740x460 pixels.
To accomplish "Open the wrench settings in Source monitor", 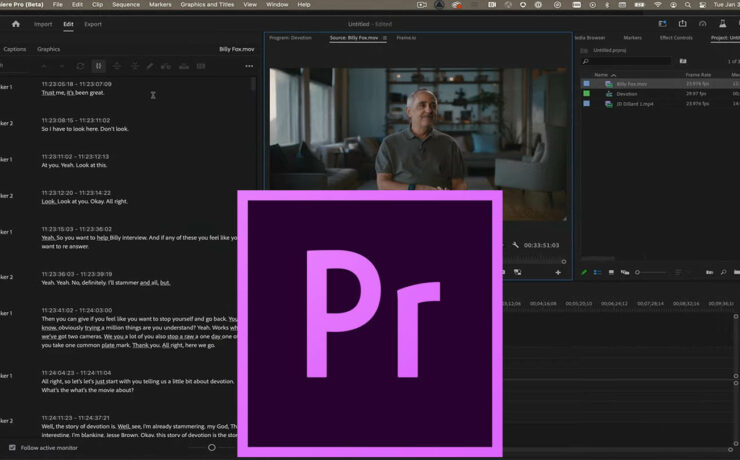I will (515, 245).
